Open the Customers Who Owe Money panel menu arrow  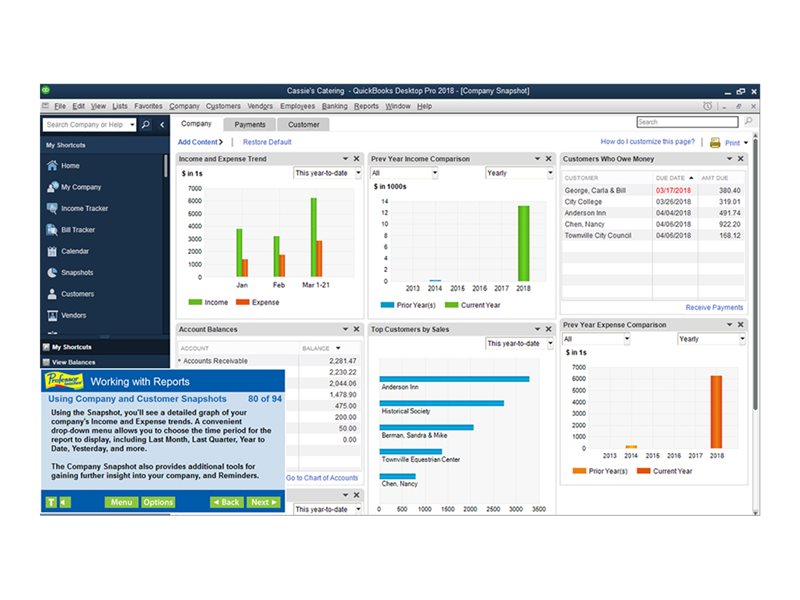click(727, 159)
